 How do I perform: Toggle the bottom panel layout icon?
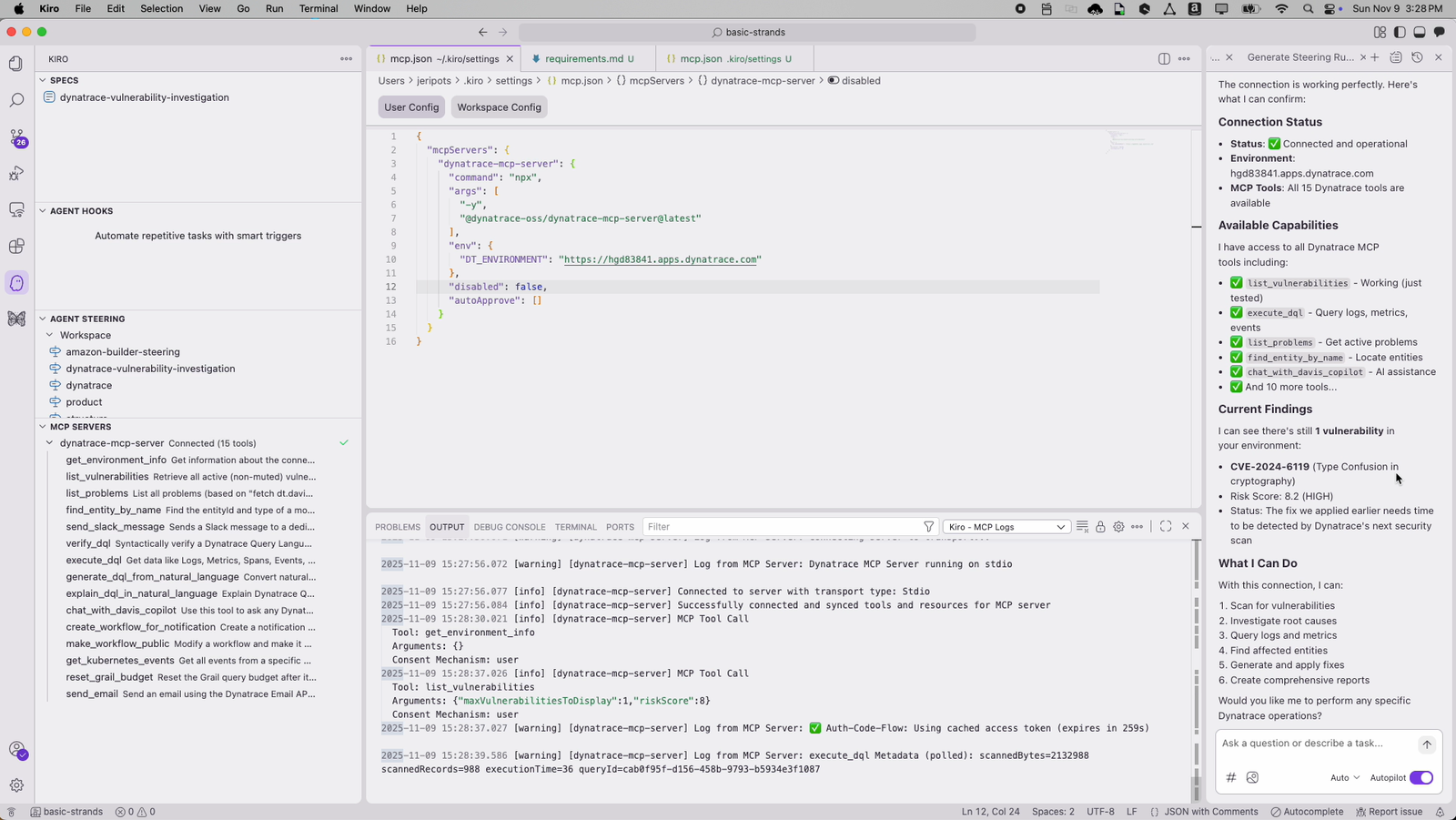click(1419, 32)
